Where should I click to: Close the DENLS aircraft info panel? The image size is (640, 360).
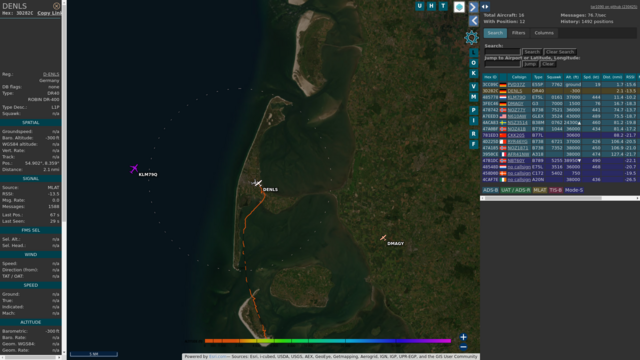(x=56, y=6)
